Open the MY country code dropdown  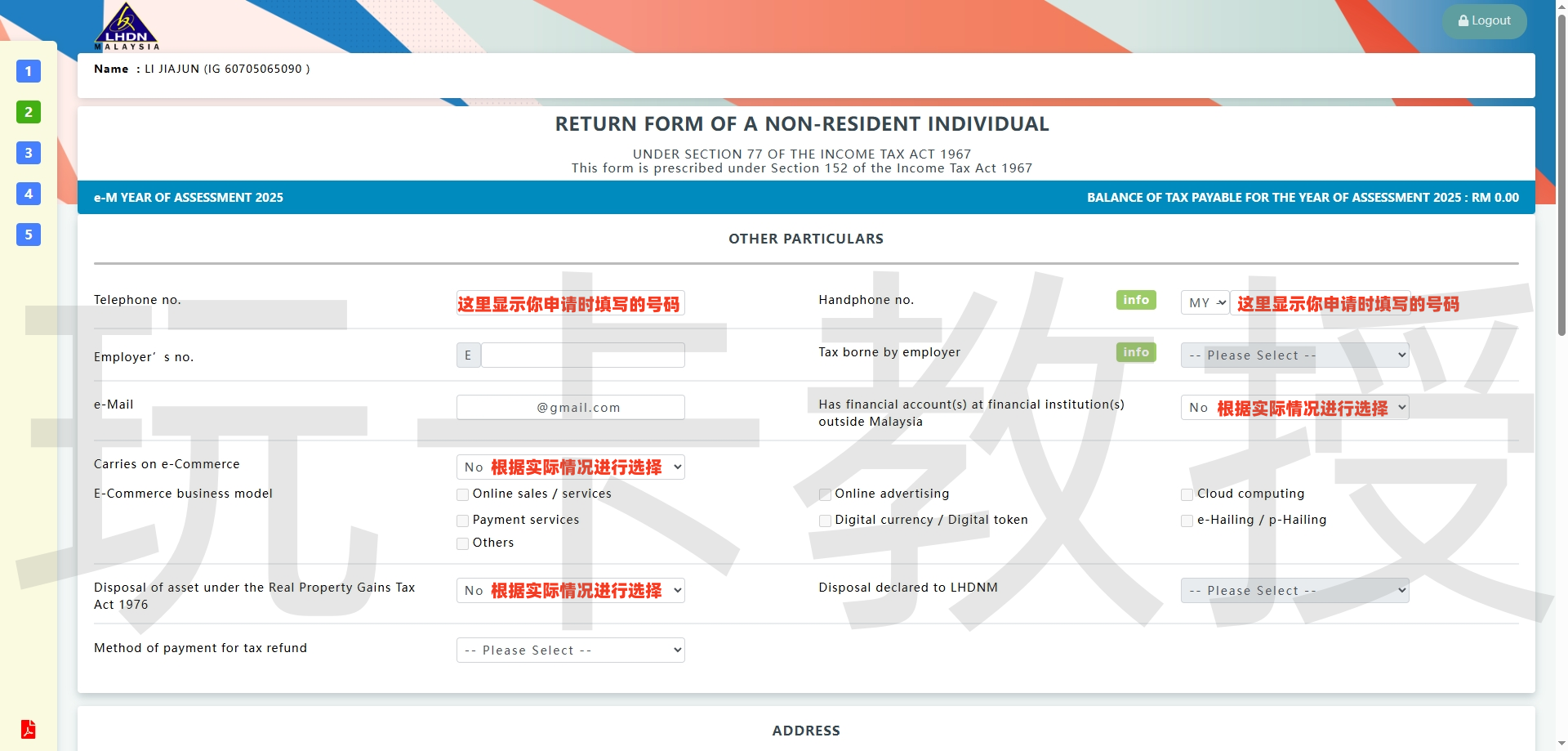(x=1205, y=302)
